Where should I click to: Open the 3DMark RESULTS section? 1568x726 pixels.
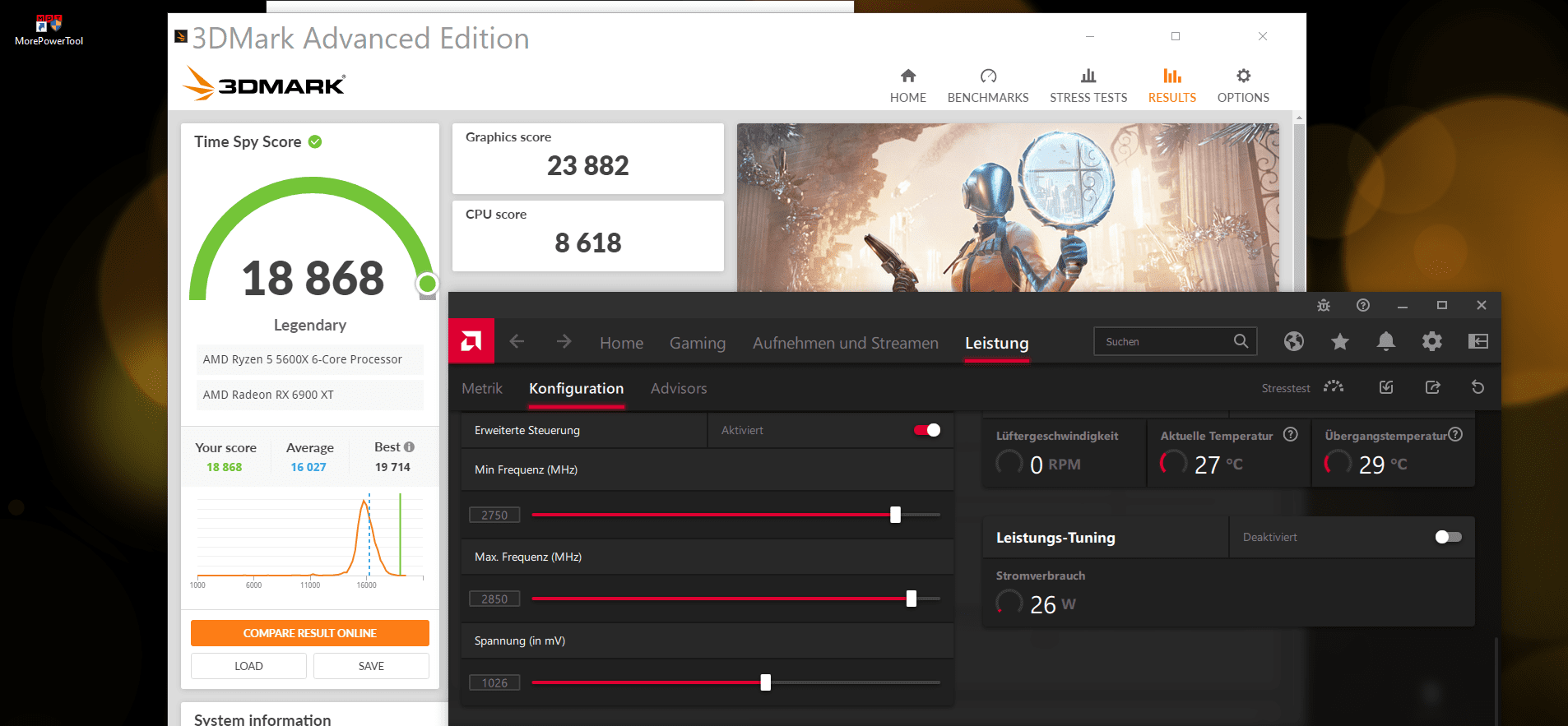(1172, 86)
